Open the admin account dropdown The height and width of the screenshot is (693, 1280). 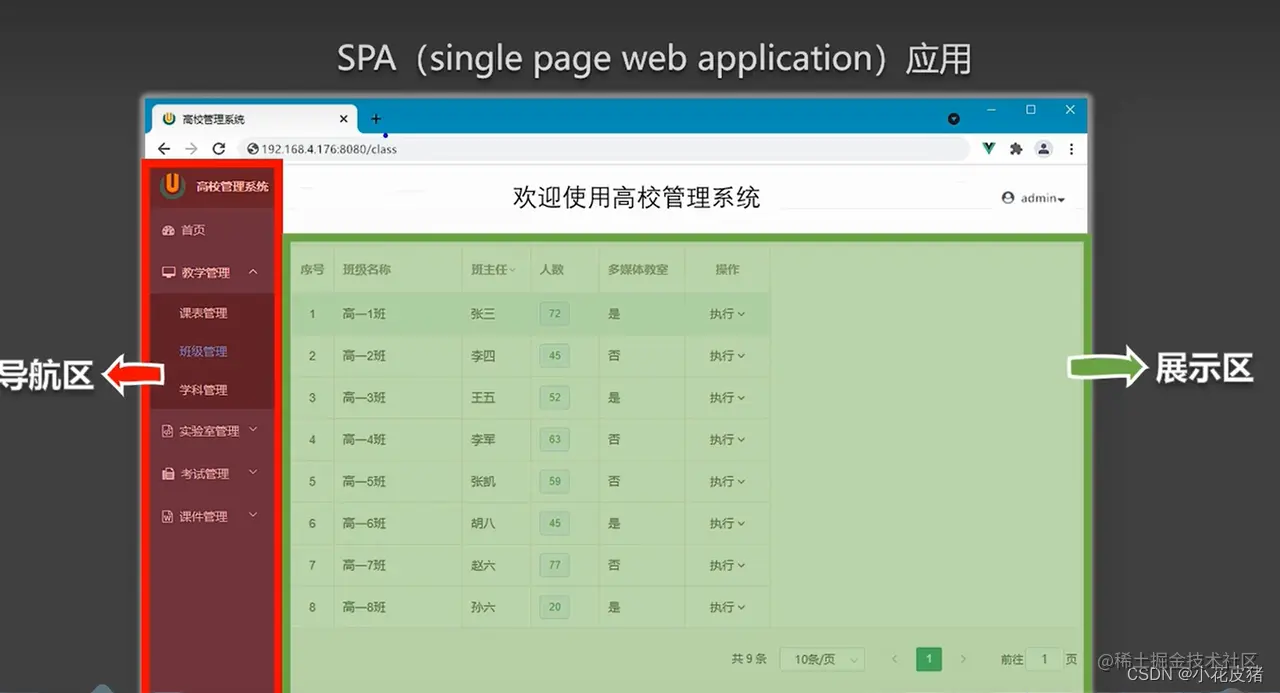pyautogui.click(x=1034, y=198)
